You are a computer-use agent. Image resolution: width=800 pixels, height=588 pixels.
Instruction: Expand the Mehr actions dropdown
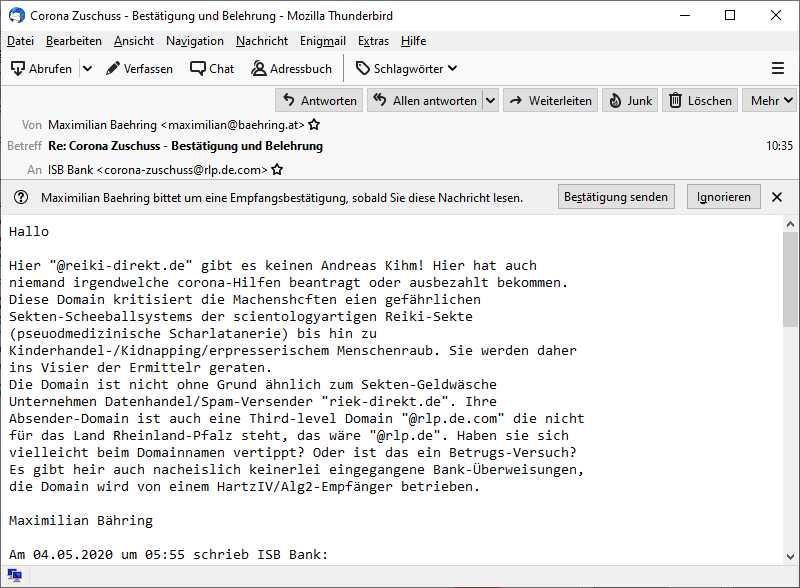pyautogui.click(x=771, y=101)
